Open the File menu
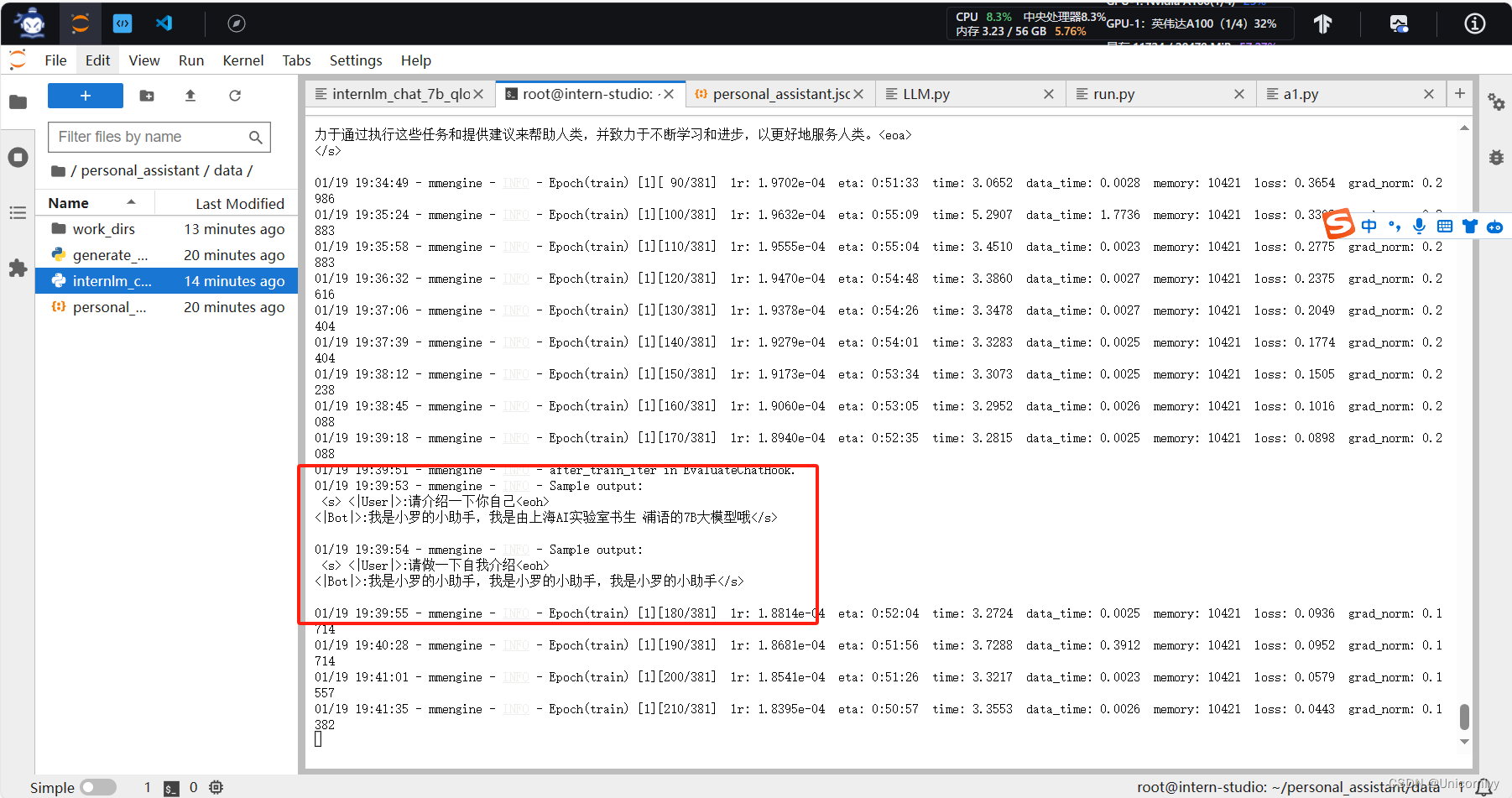Viewport: 1512px width, 798px height. coord(55,60)
